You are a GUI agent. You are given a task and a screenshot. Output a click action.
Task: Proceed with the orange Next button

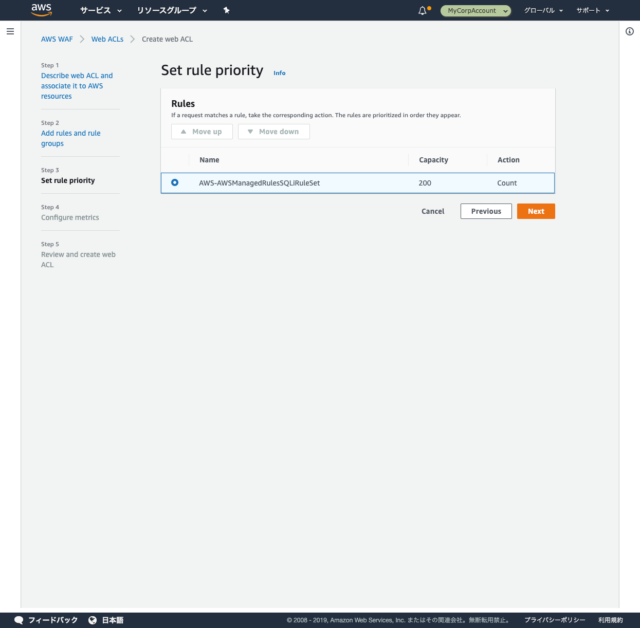pos(536,211)
